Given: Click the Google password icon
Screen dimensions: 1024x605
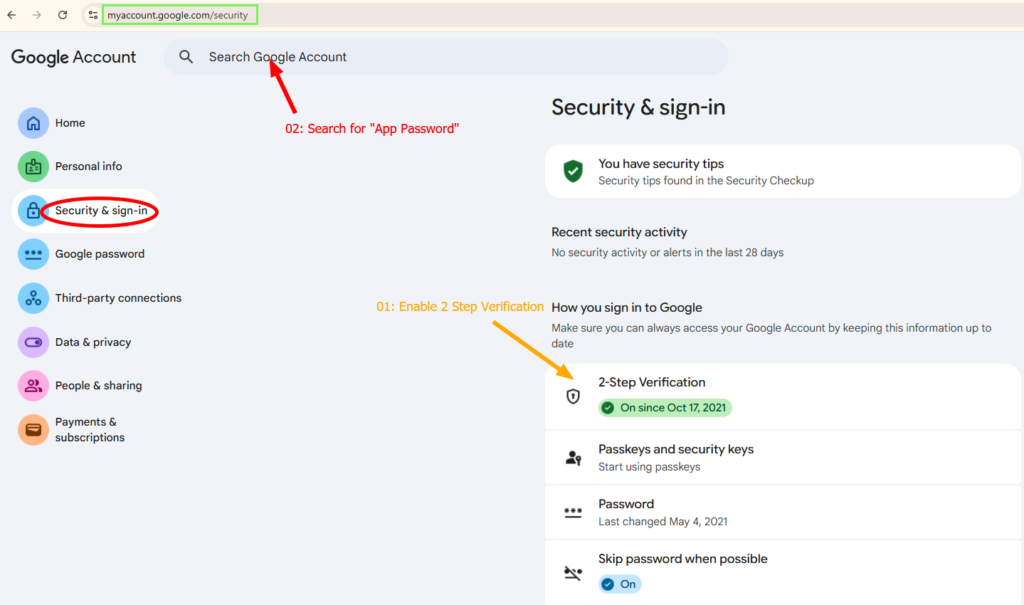Looking at the screenshot, I should coord(33,254).
